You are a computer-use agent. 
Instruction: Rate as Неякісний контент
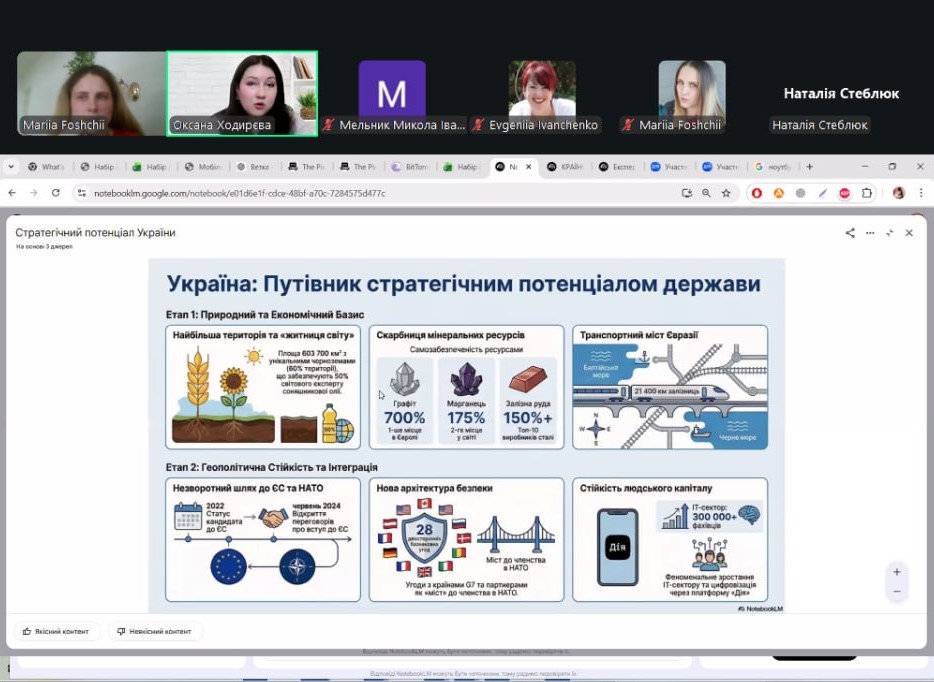[x=155, y=631]
